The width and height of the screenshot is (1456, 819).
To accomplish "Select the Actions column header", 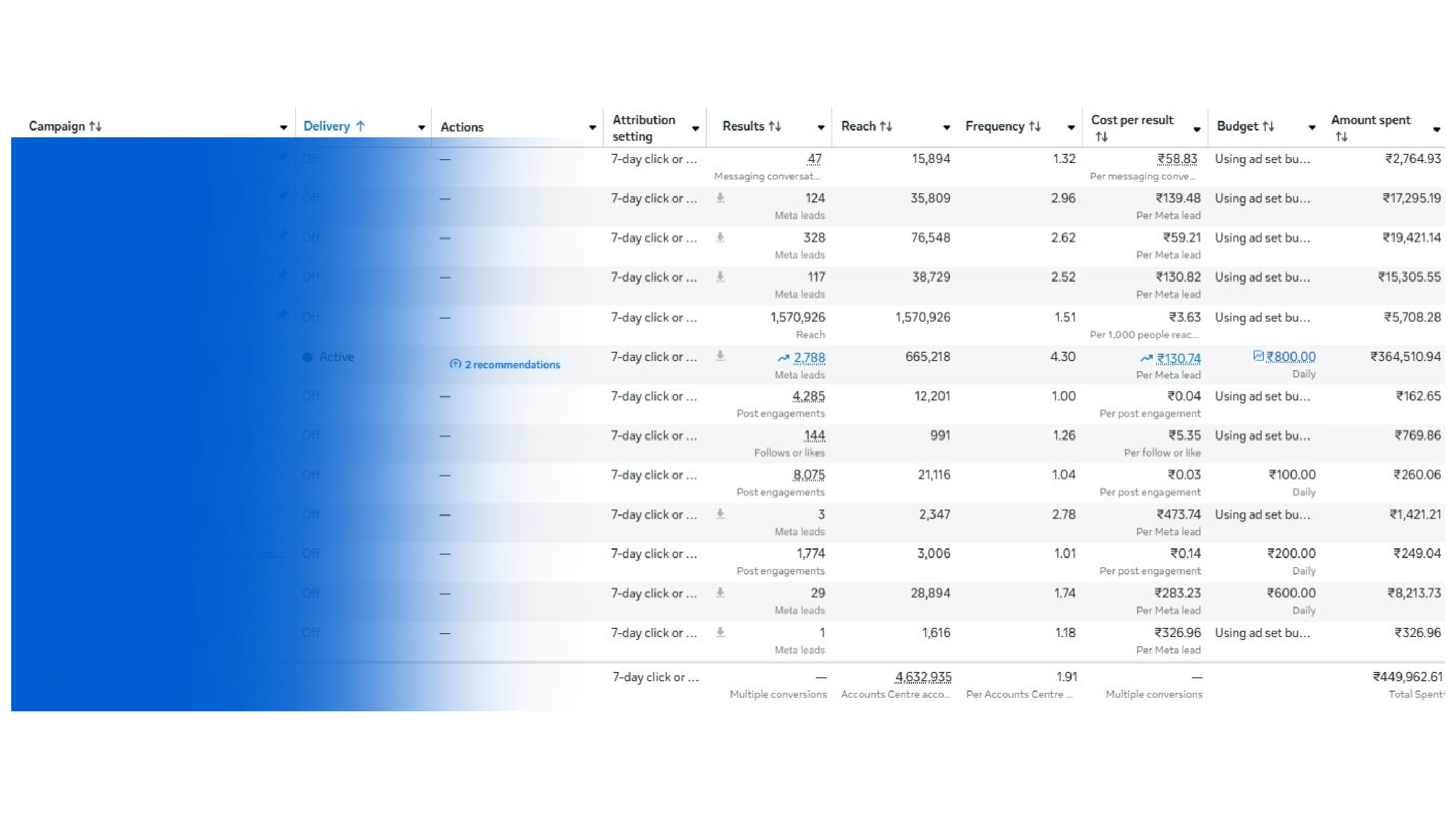I will point(462,127).
